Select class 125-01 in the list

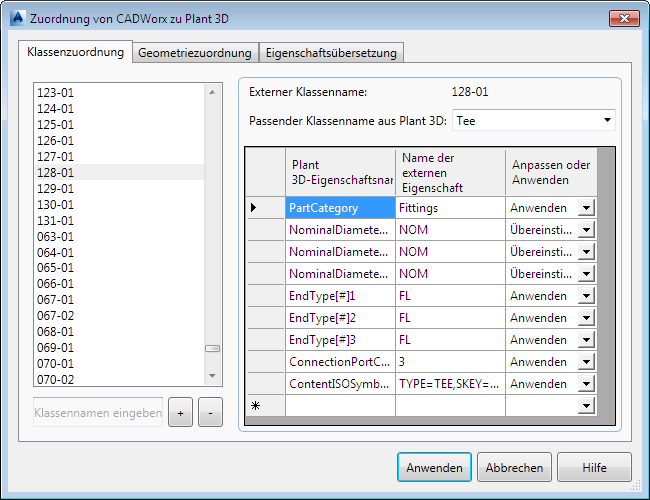[x=119, y=124]
